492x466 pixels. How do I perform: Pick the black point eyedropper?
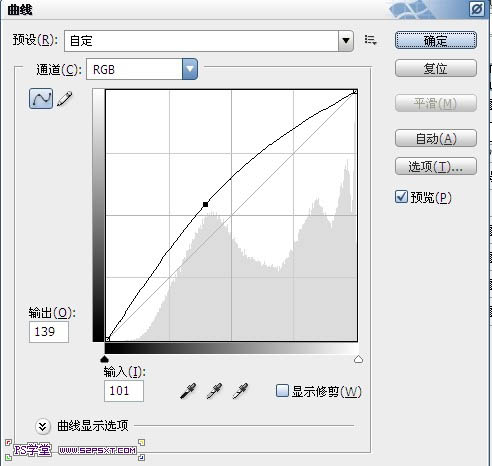coord(188,391)
